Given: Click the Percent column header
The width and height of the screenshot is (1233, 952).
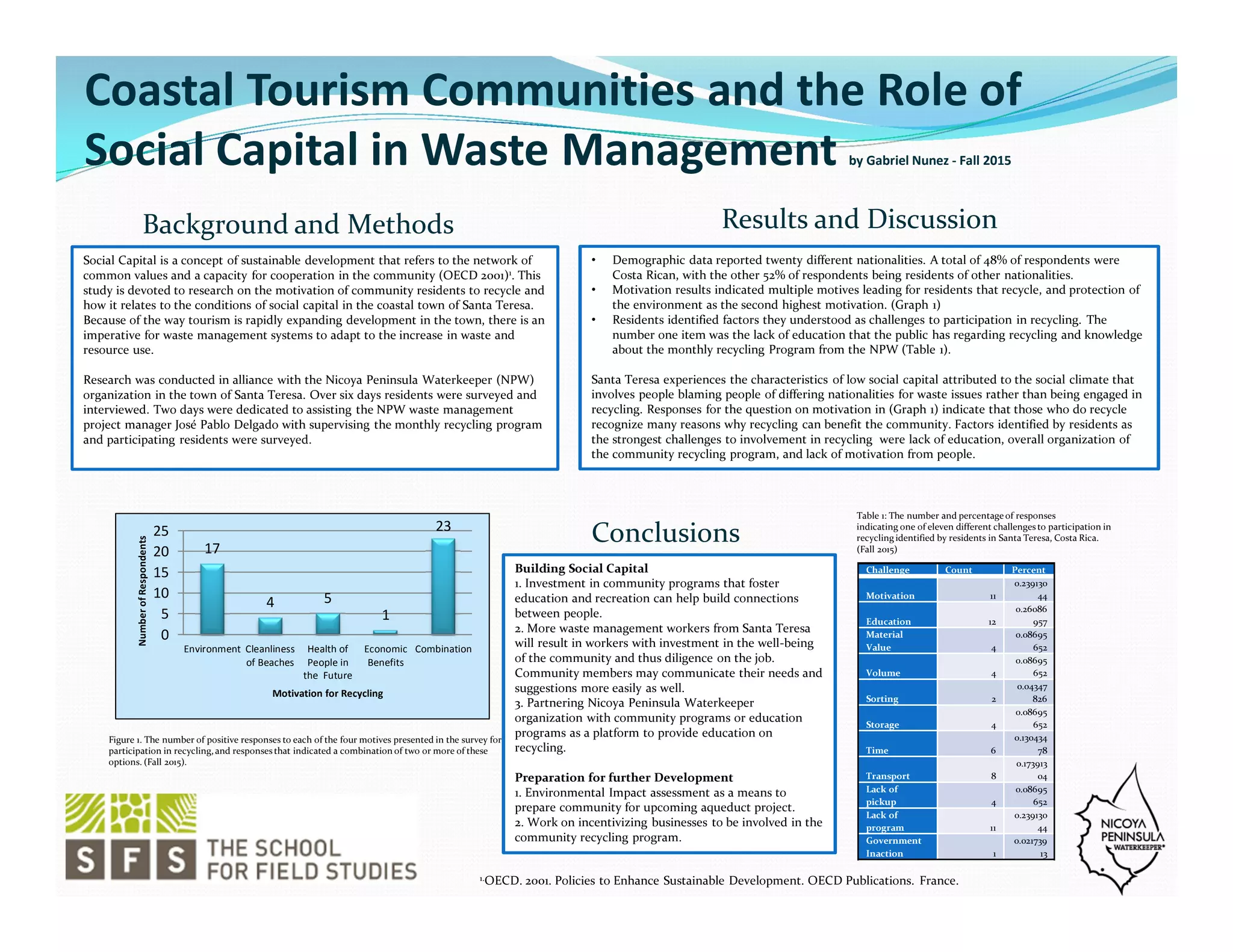Looking at the screenshot, I should (x=1028, y=570).
